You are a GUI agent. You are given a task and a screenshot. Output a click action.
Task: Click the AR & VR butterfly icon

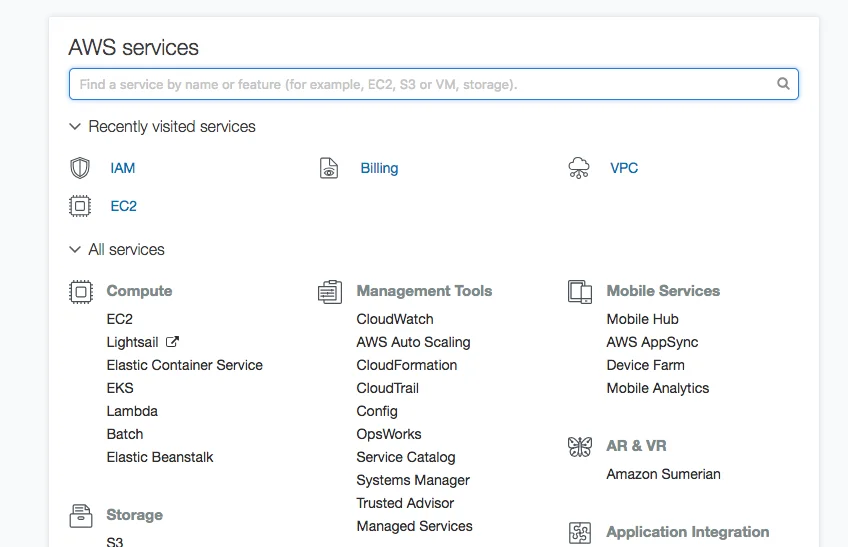coord(580,446)
